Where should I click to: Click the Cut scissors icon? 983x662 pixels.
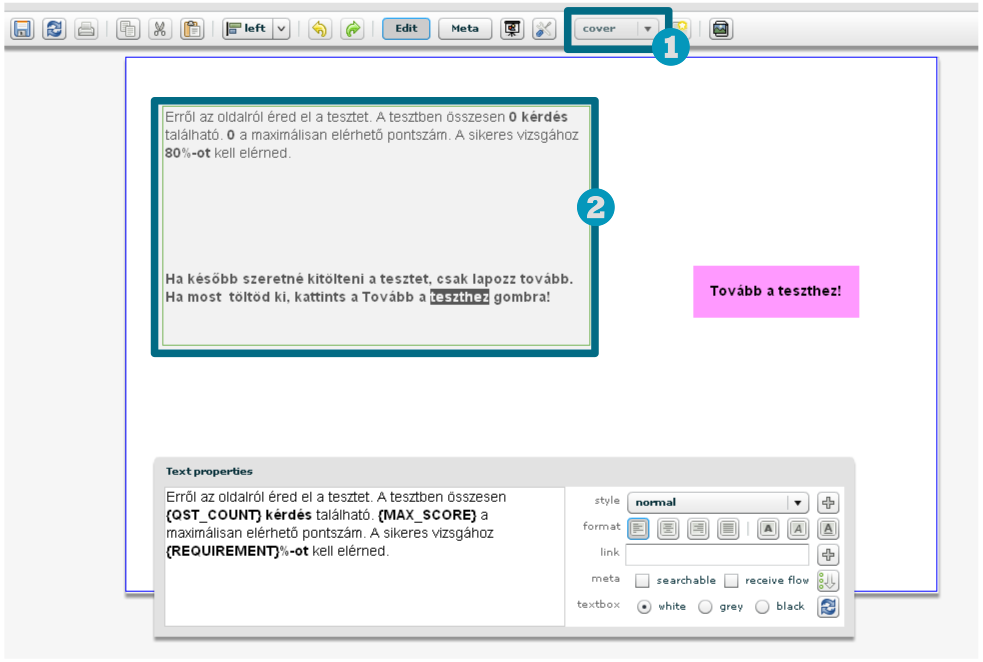click(160, 29)
